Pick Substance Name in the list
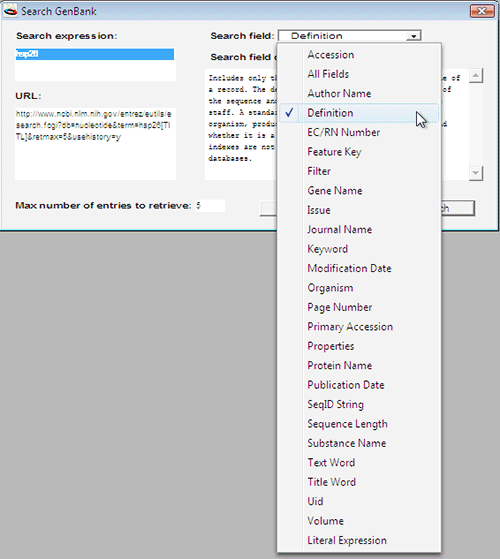The height and width of the screenshot is (559, 500). [359, 443]
